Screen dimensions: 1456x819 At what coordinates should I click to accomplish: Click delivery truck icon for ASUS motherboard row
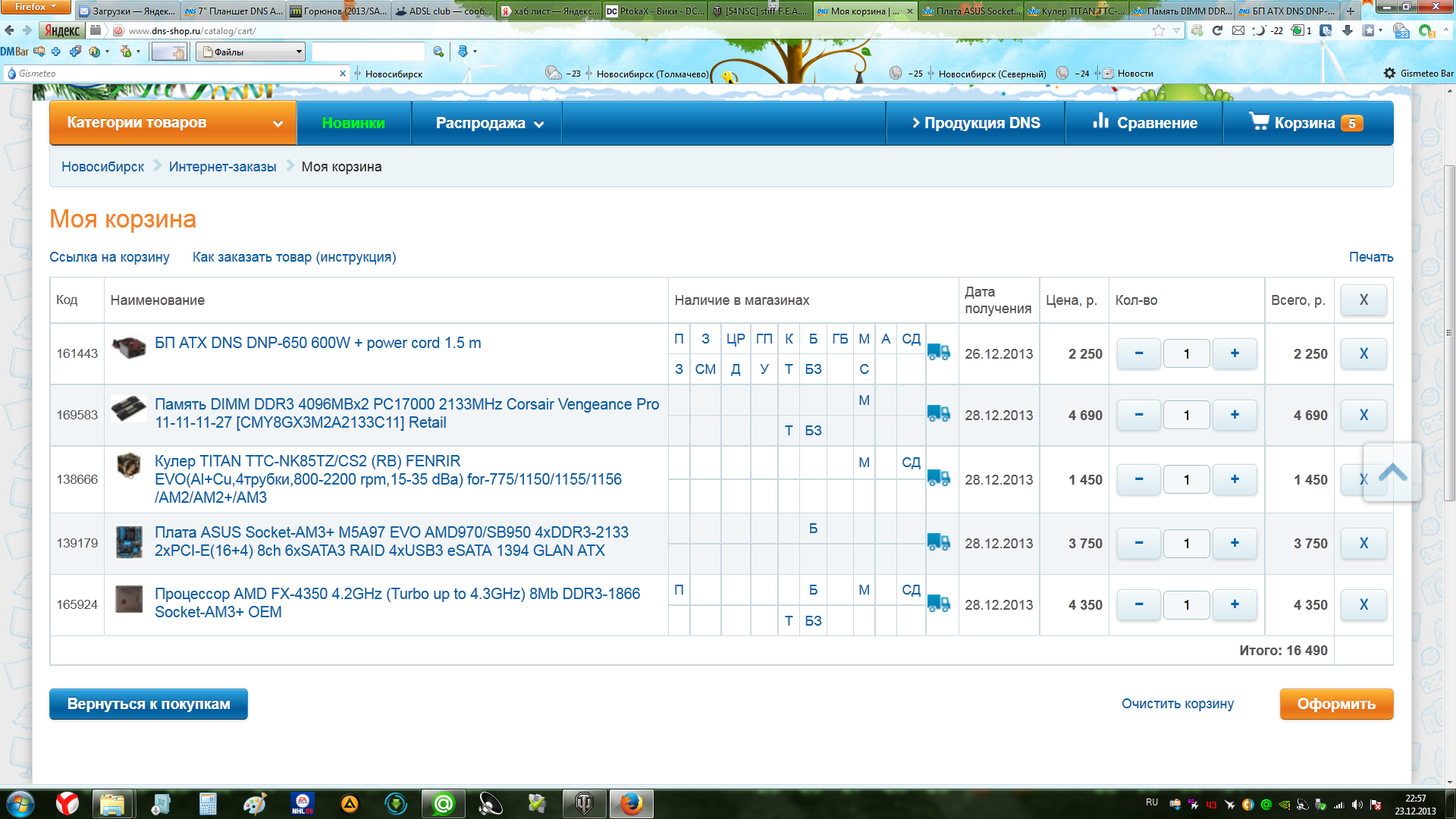click(x=939, y=541)
